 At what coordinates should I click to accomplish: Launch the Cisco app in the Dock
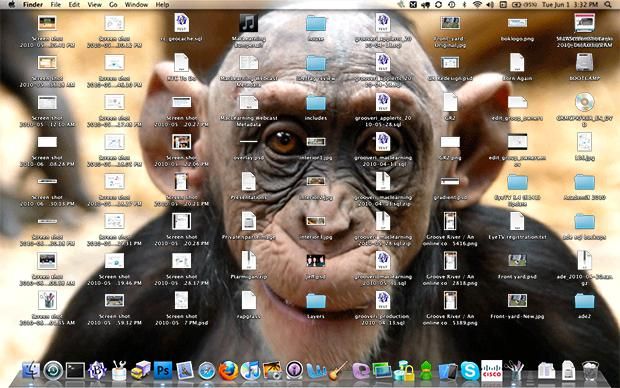(x=491, y=371)
